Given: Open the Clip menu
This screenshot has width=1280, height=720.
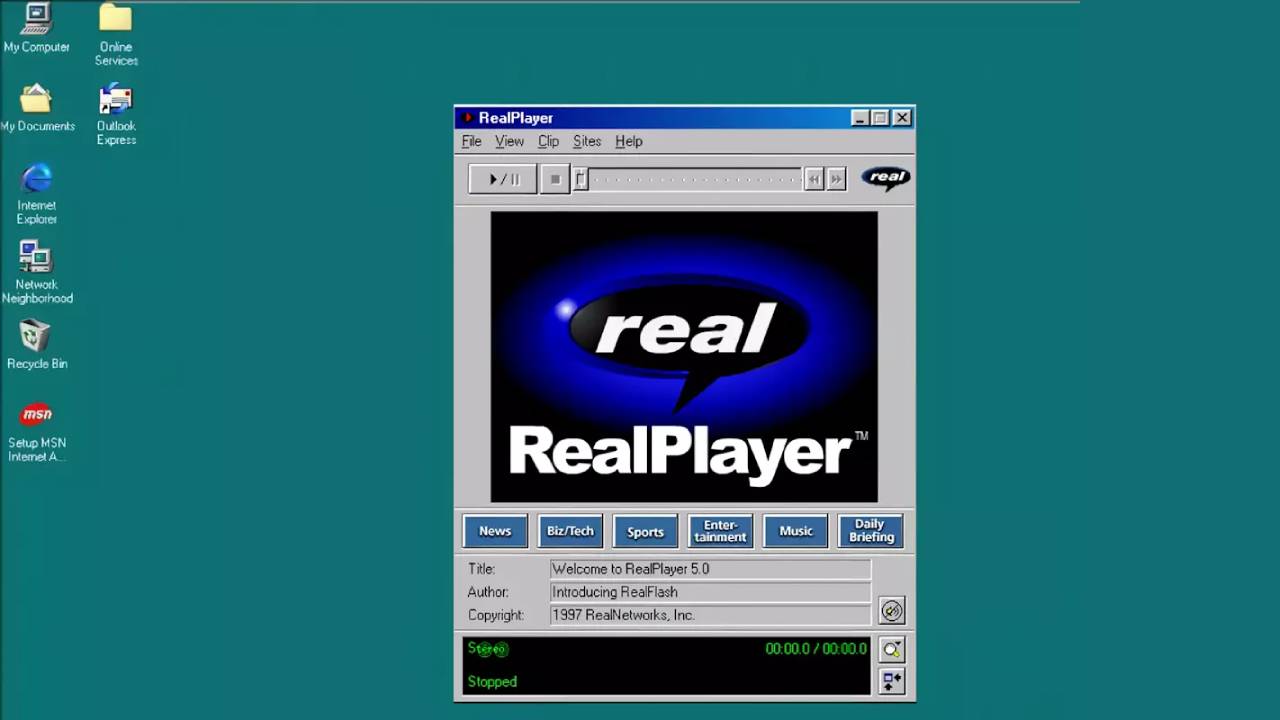Looking at the screenshot, I should tap(548, 141).
